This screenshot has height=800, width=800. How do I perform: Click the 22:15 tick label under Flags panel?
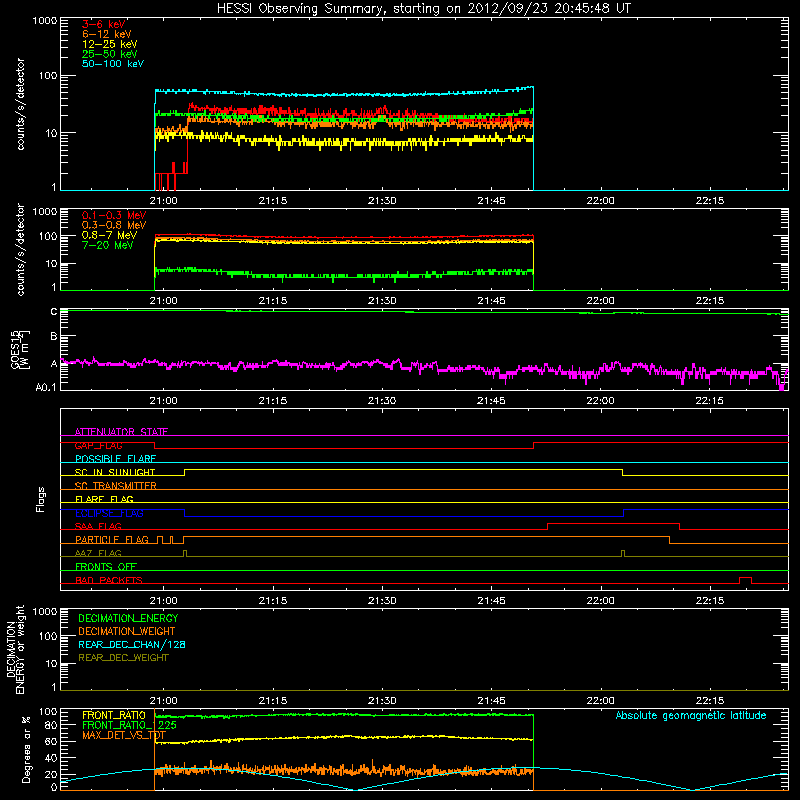click(x=709, y=601)
